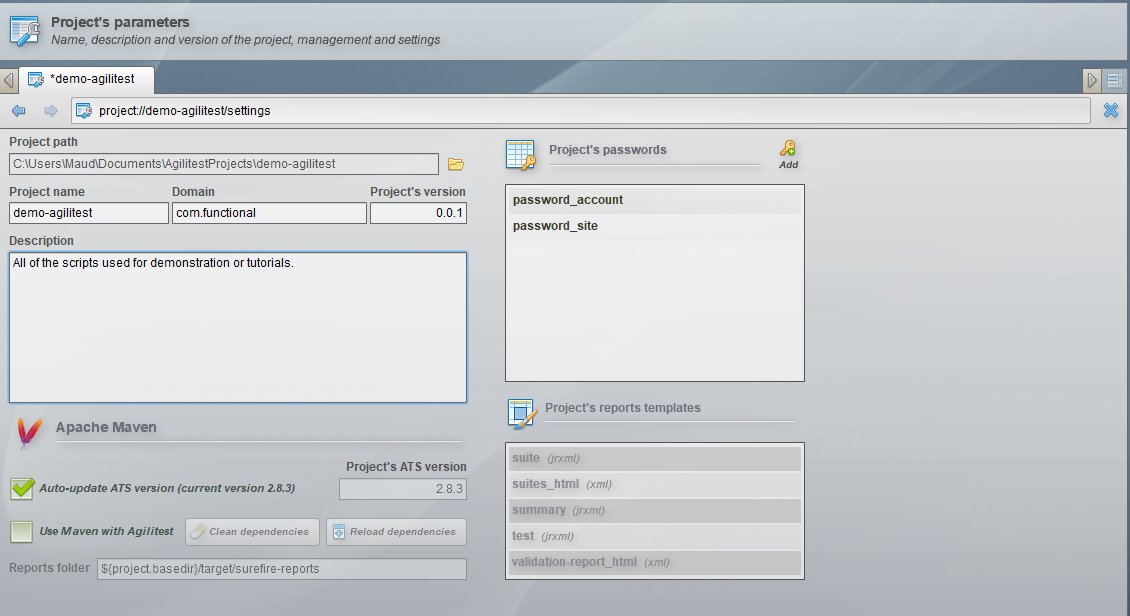Select the validation-report_html (xml) template
Image resolution: width=1130 pixels, height=616 pixels.
(654, 562)
